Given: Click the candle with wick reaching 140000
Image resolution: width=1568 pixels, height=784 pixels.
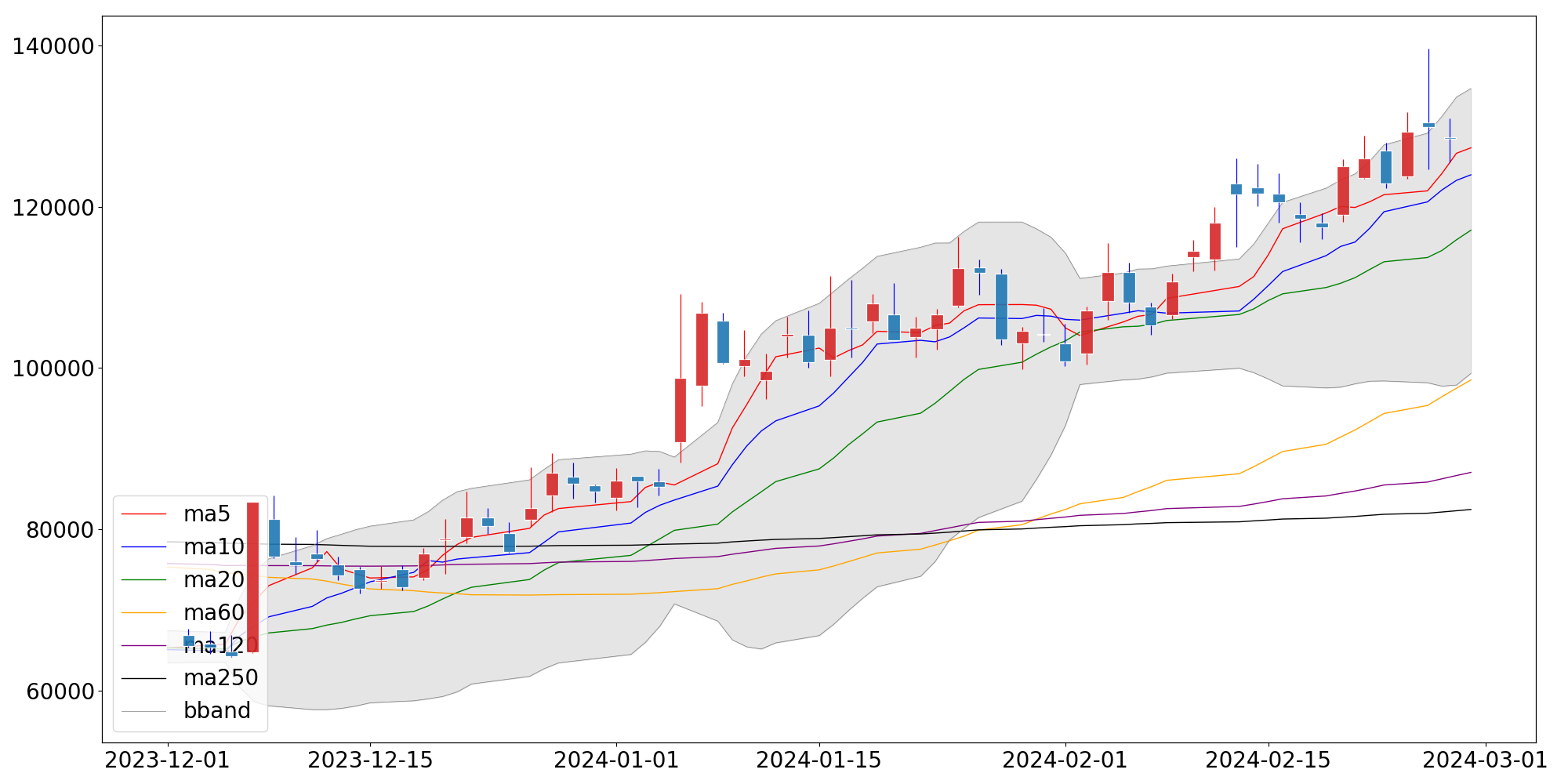Looking at the screenshot, I should point(1428,125).
